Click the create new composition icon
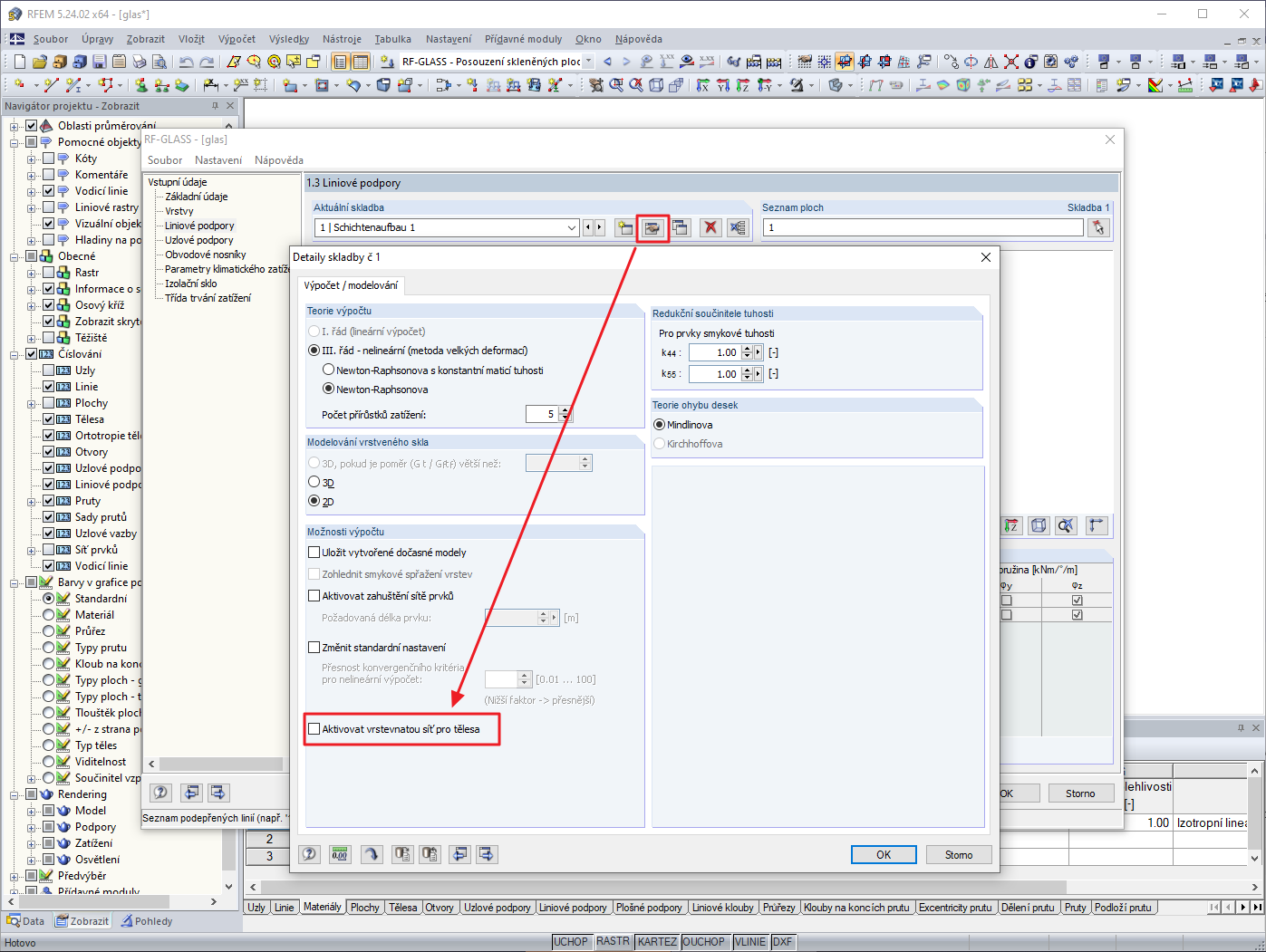 click(x=624, y=227)
